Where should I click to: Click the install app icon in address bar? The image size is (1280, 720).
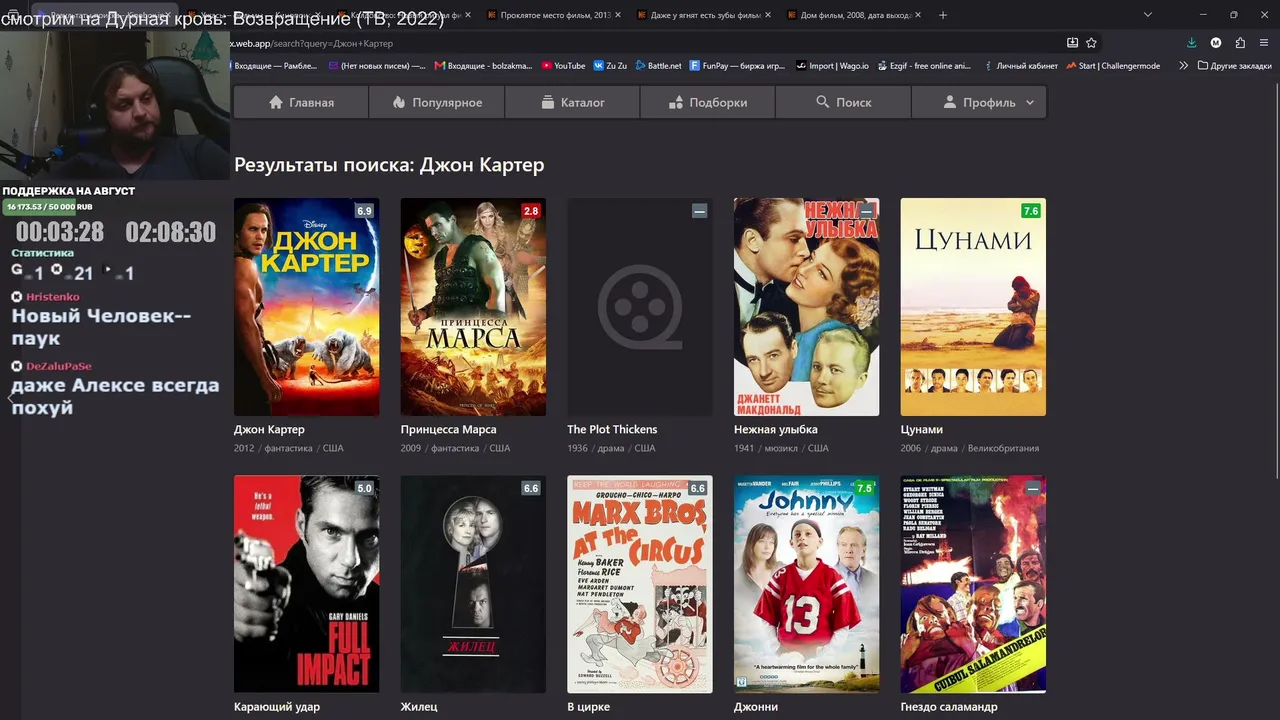(x=1072, y=43)
